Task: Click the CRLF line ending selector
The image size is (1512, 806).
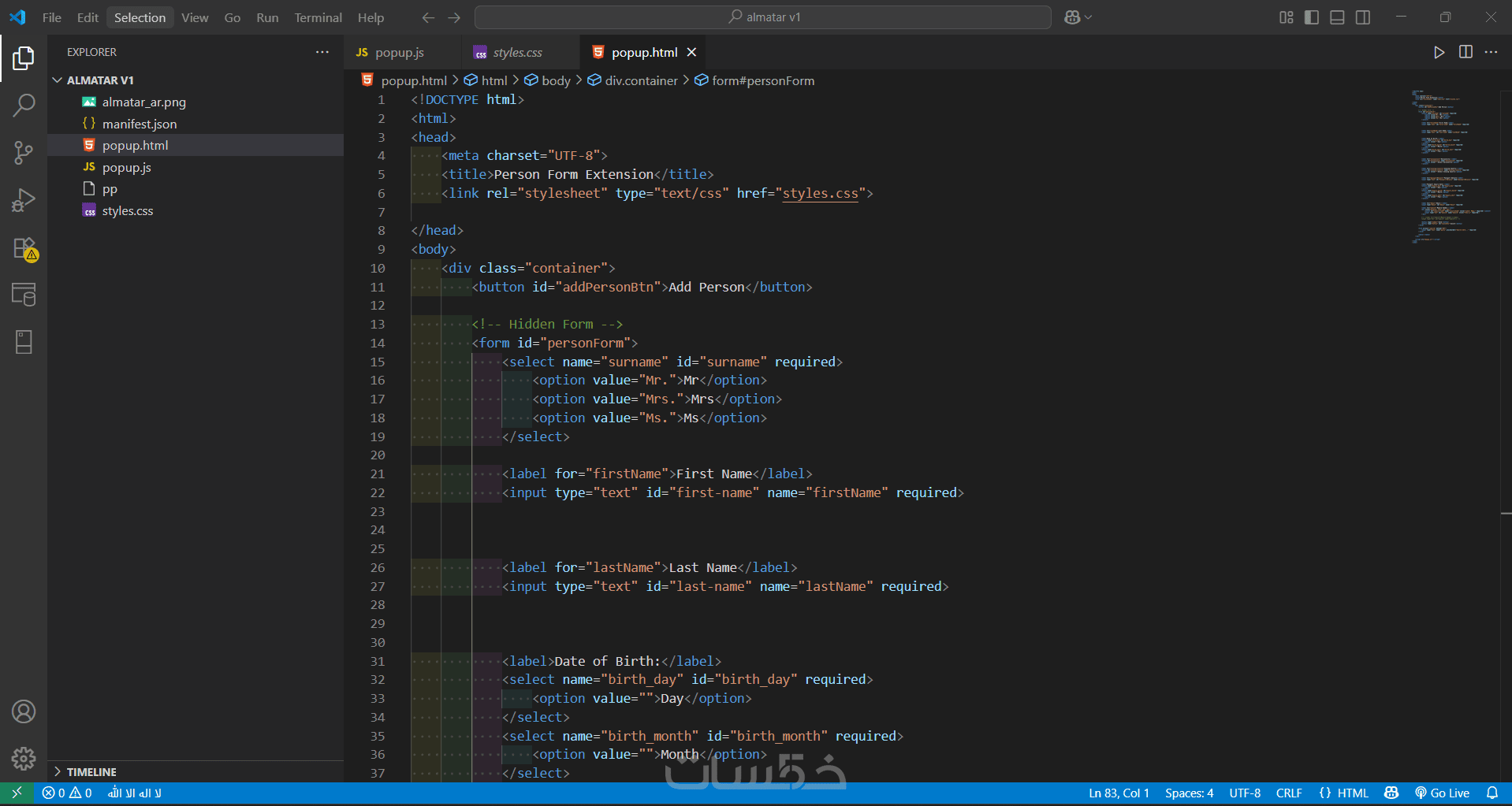Action: [x=1289, y=793]
